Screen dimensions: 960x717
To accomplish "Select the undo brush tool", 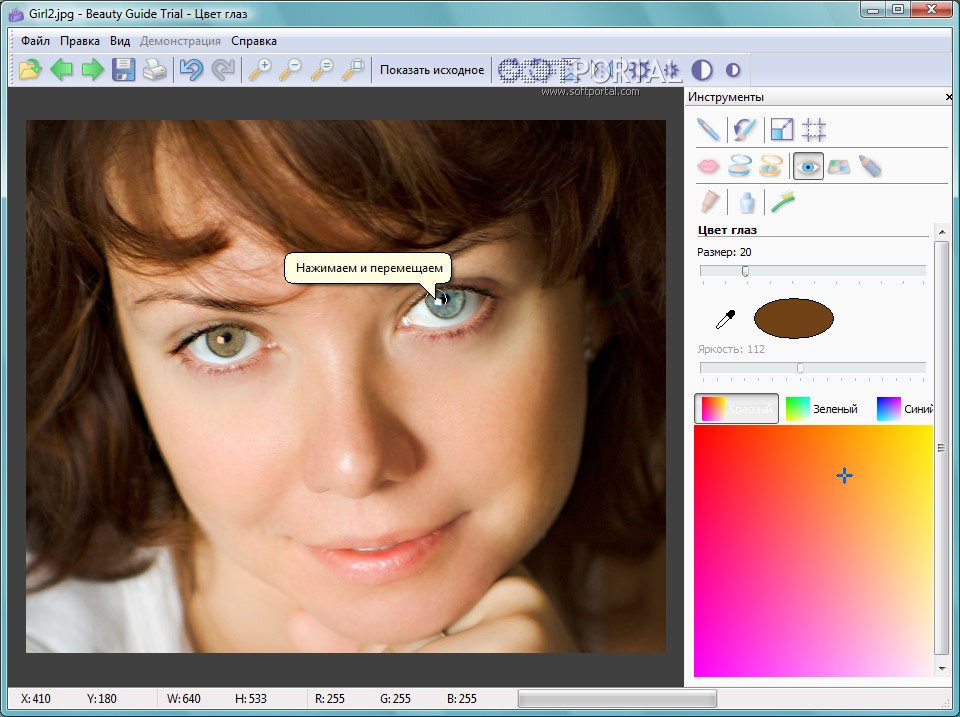I will 744,130.
